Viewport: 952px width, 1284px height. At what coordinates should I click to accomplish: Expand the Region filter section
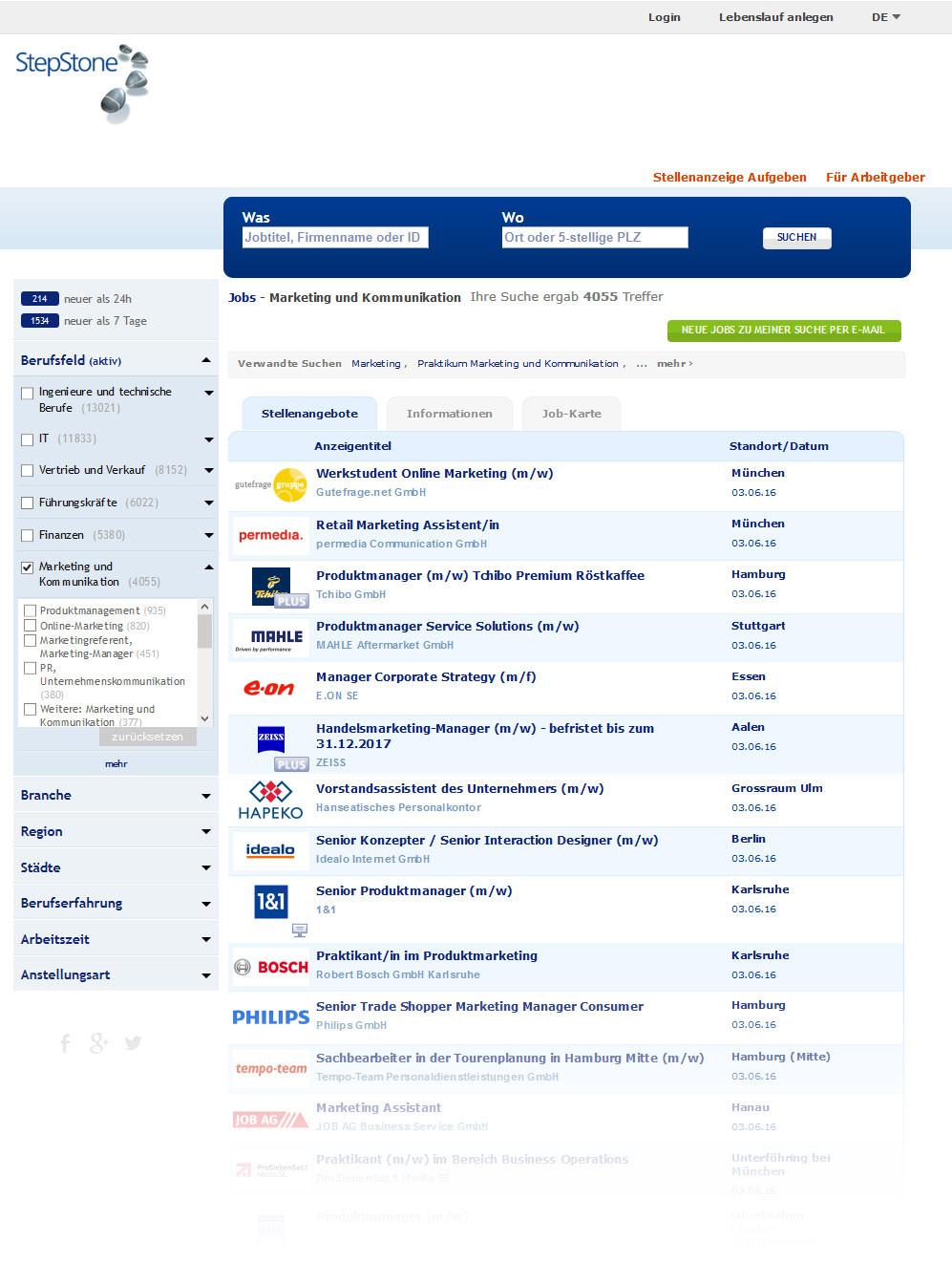tap(206, 832)
